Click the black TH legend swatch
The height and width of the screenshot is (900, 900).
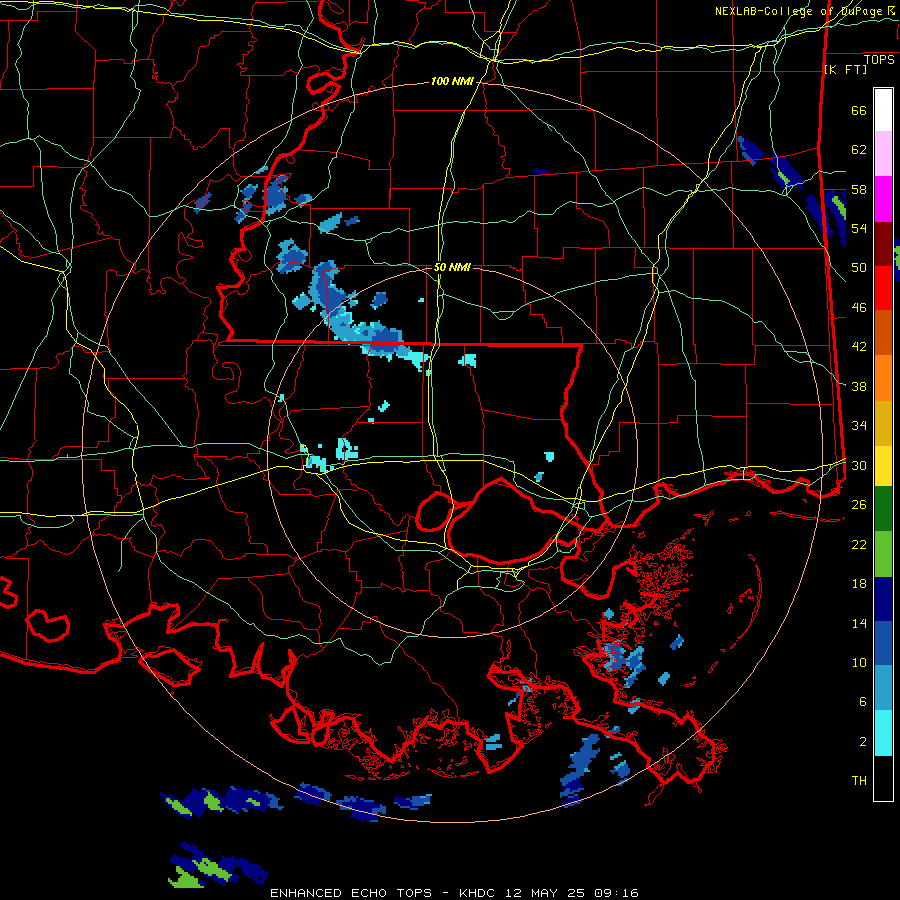883,778
